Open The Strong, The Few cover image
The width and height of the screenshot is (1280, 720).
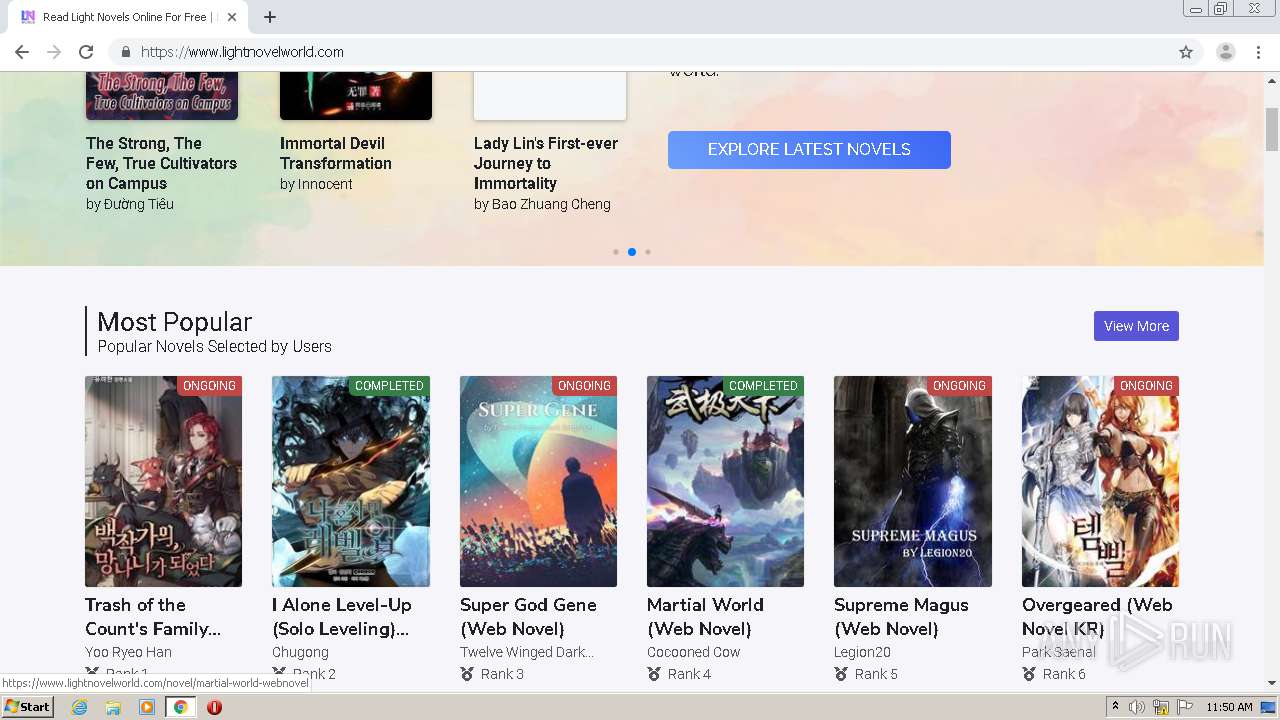click(162, 95)
